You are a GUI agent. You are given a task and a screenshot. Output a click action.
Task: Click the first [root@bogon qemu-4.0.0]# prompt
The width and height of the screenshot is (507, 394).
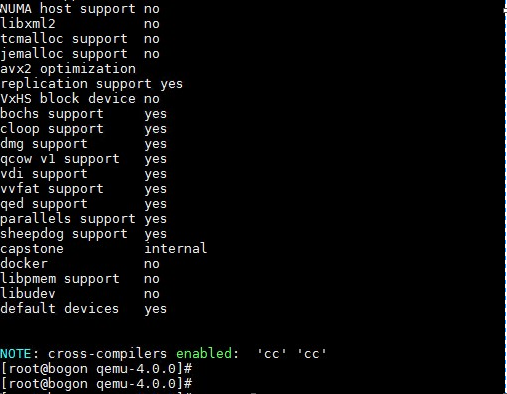pos(96,369)
